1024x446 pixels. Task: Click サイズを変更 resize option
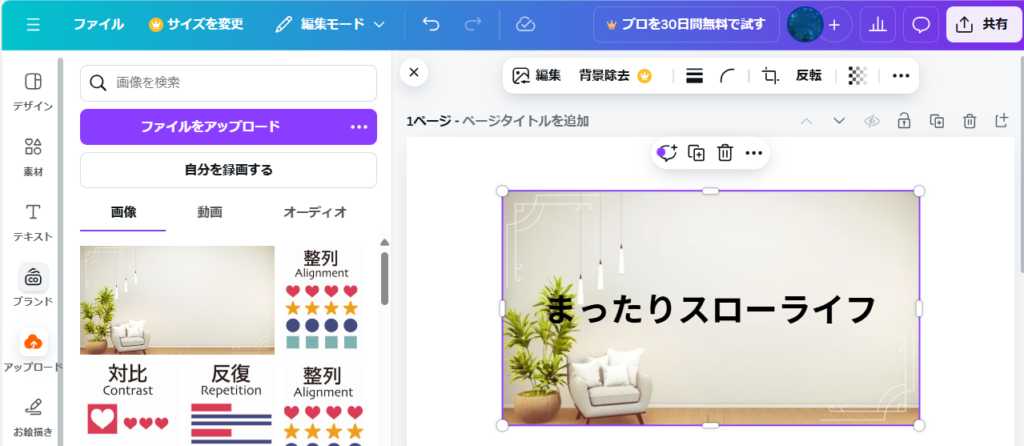click(x=196, y=25)
